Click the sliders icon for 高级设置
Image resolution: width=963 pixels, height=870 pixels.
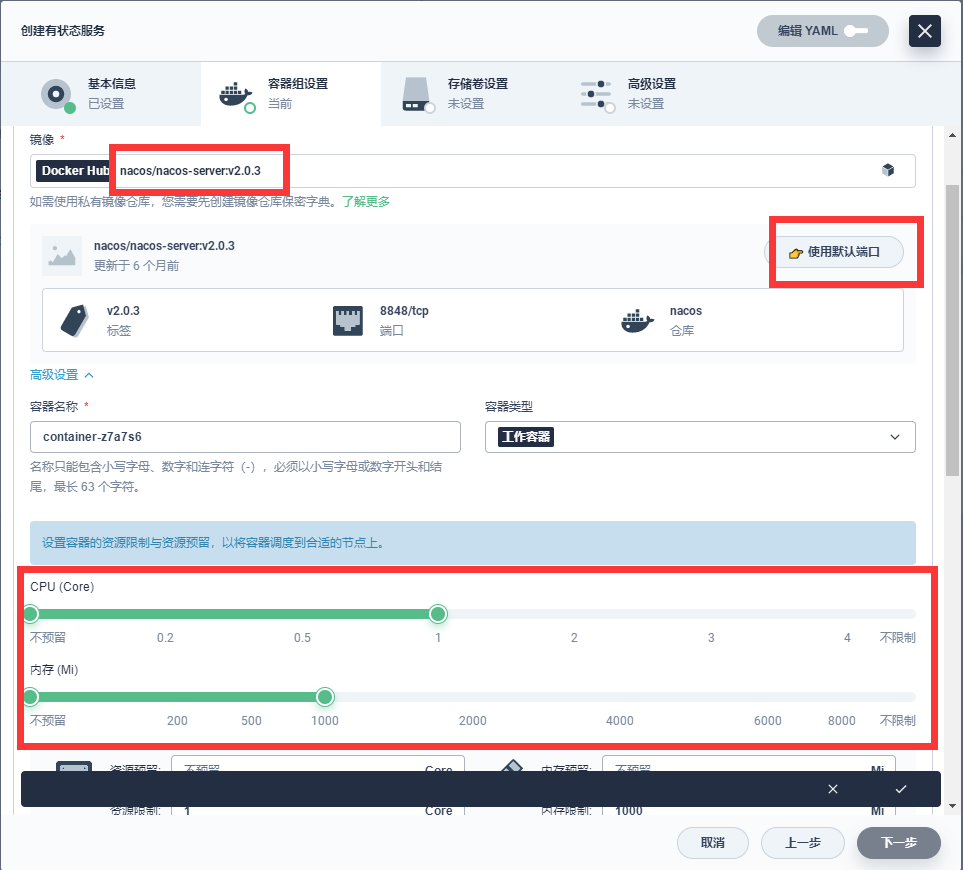coord(596,94)
